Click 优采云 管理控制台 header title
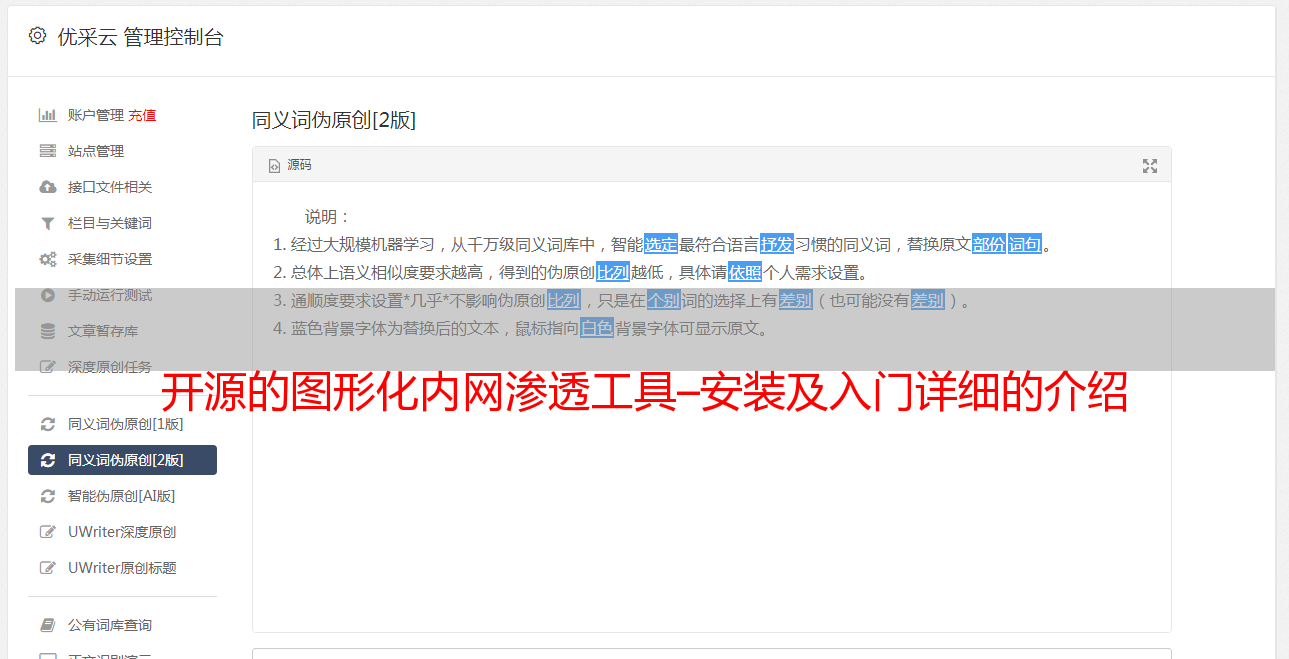This screenshot has width=1289, height=659. [x=141, y=37]
